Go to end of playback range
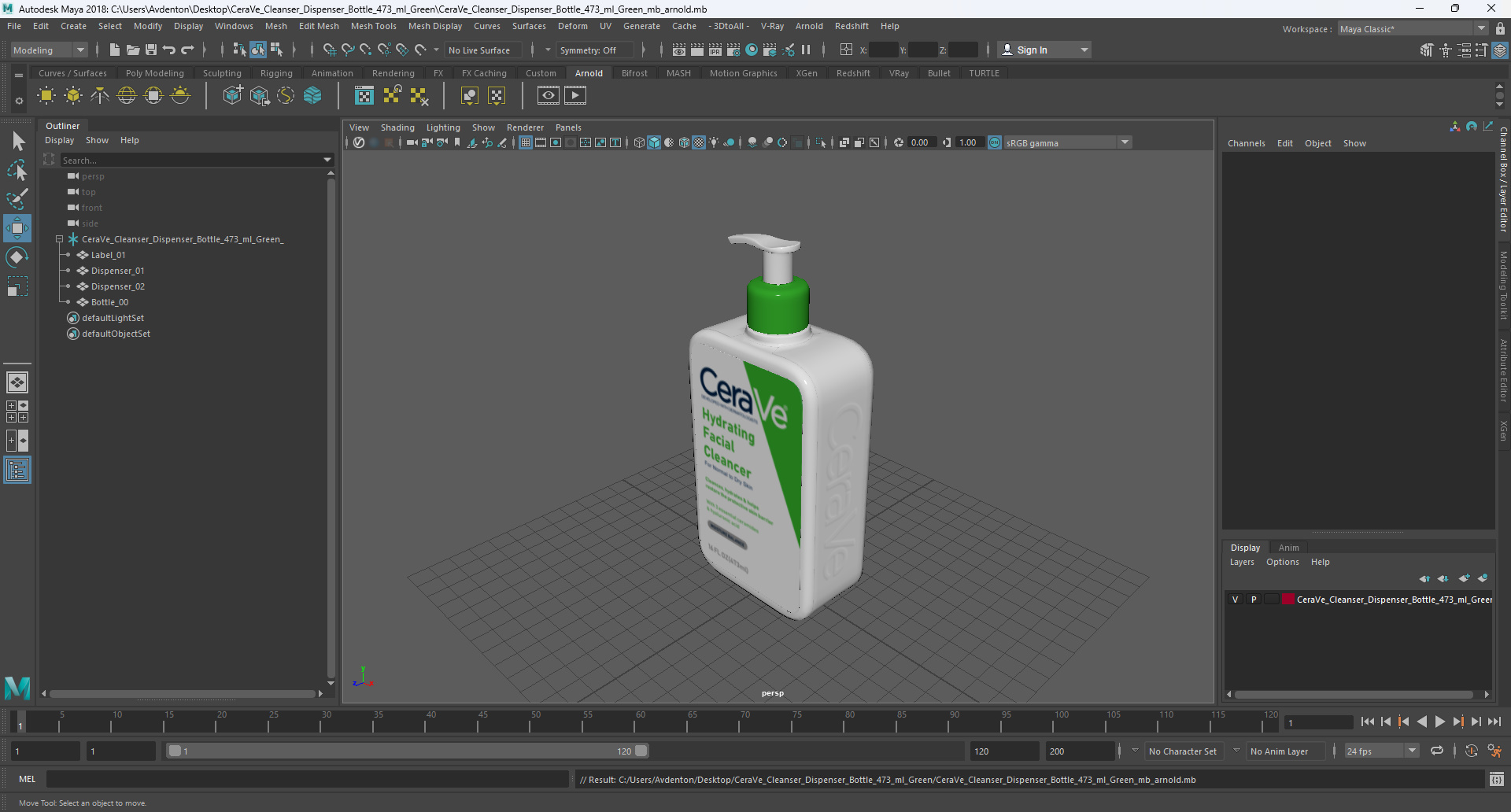This screenshot has width=1511, height=812. click(1494, 722)
